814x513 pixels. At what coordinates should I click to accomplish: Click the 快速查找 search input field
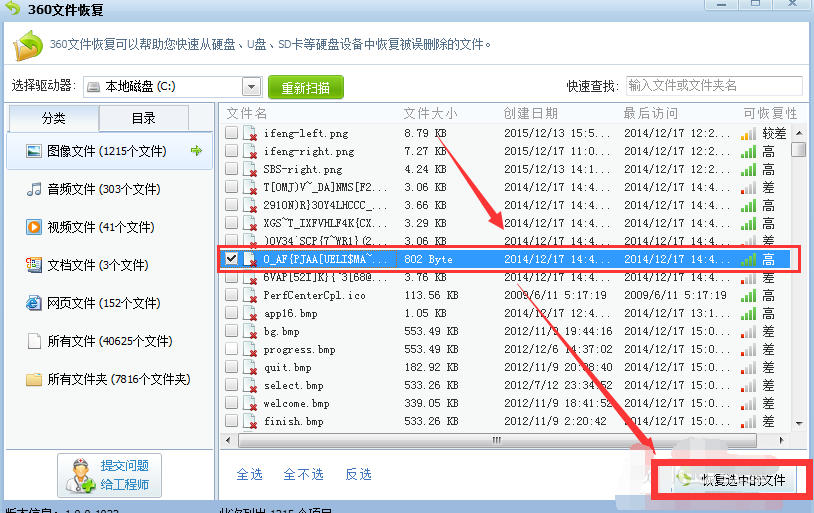coord(714,86)
